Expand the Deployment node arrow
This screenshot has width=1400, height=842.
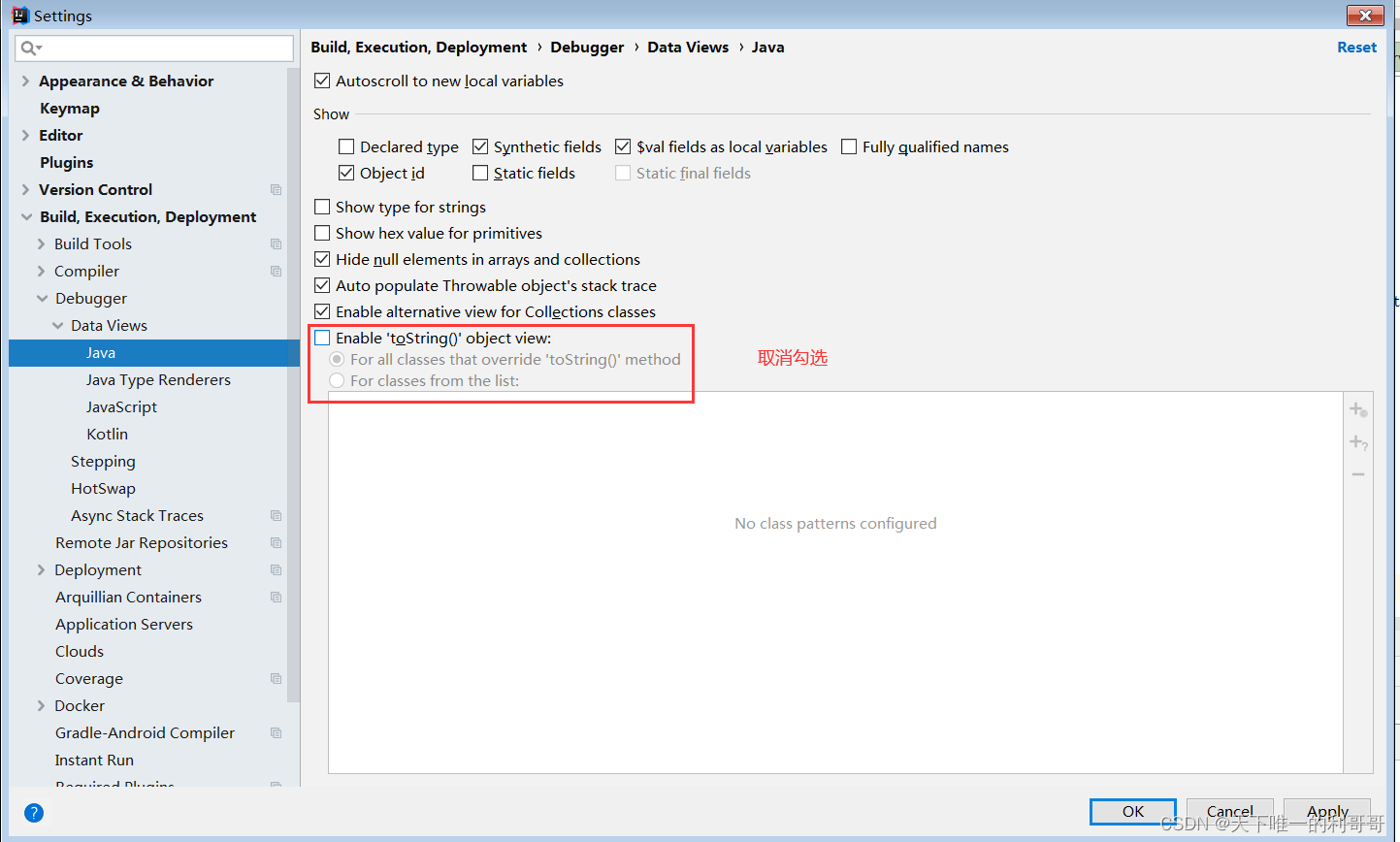(x=41, y=569)
